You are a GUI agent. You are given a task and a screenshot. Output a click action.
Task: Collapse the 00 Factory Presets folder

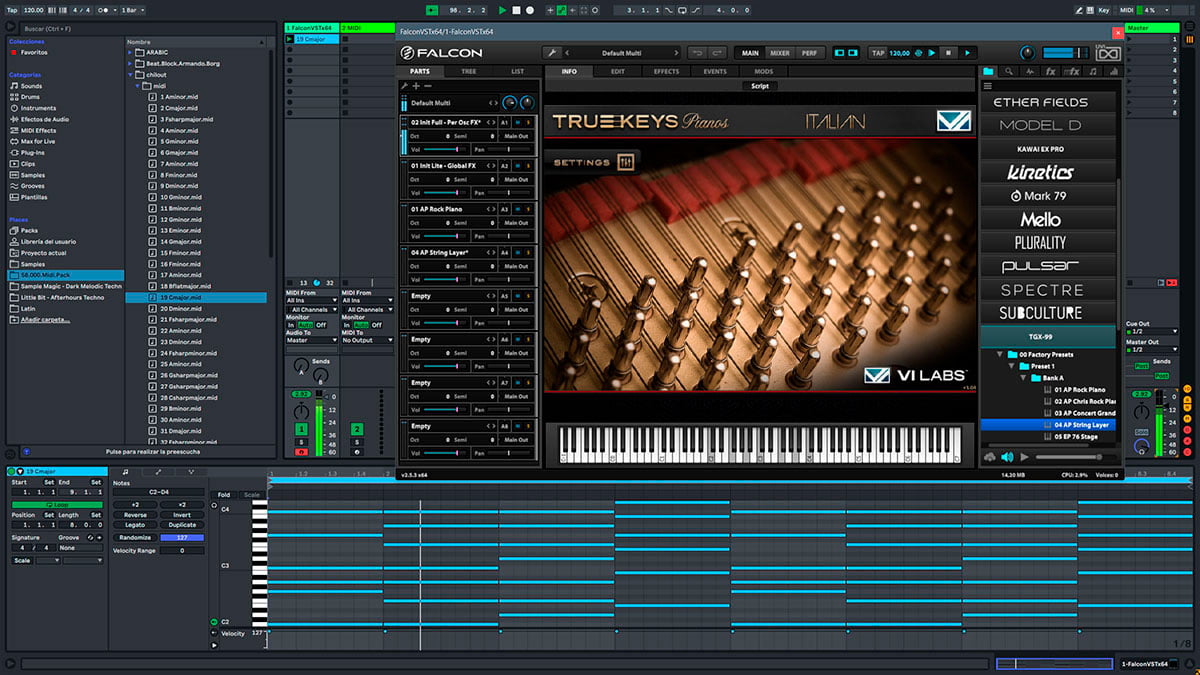[x=999, y=354]
